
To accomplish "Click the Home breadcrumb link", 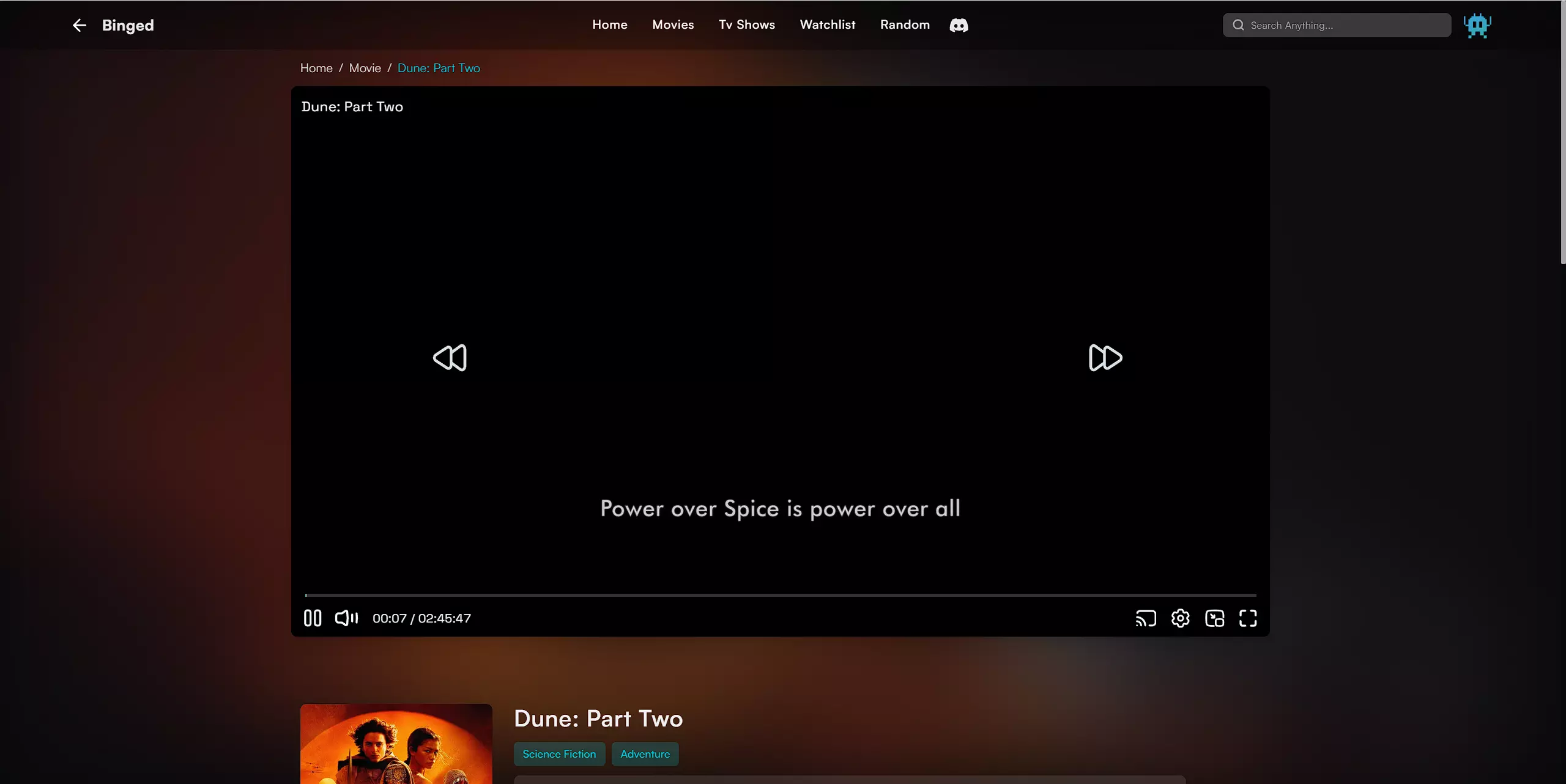I will point(316,68).
